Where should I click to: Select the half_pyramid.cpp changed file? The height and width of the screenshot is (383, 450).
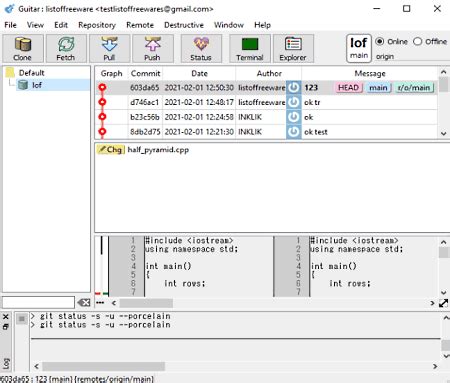coord(158,150)
